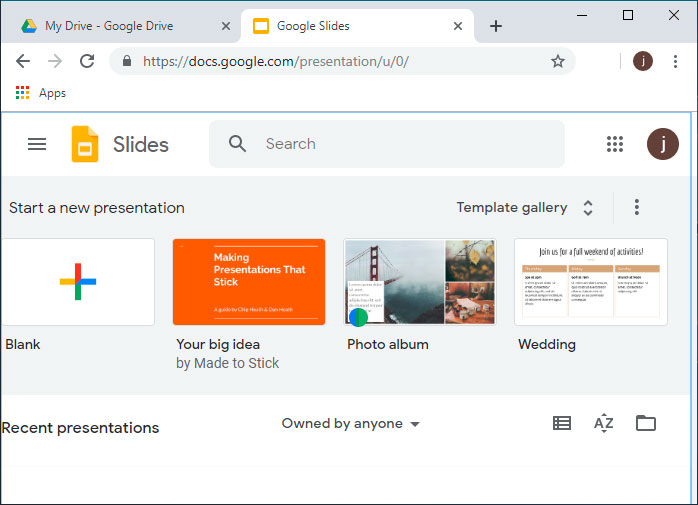Open a new browser tab
698x505 pixels.
pos(495,26)
